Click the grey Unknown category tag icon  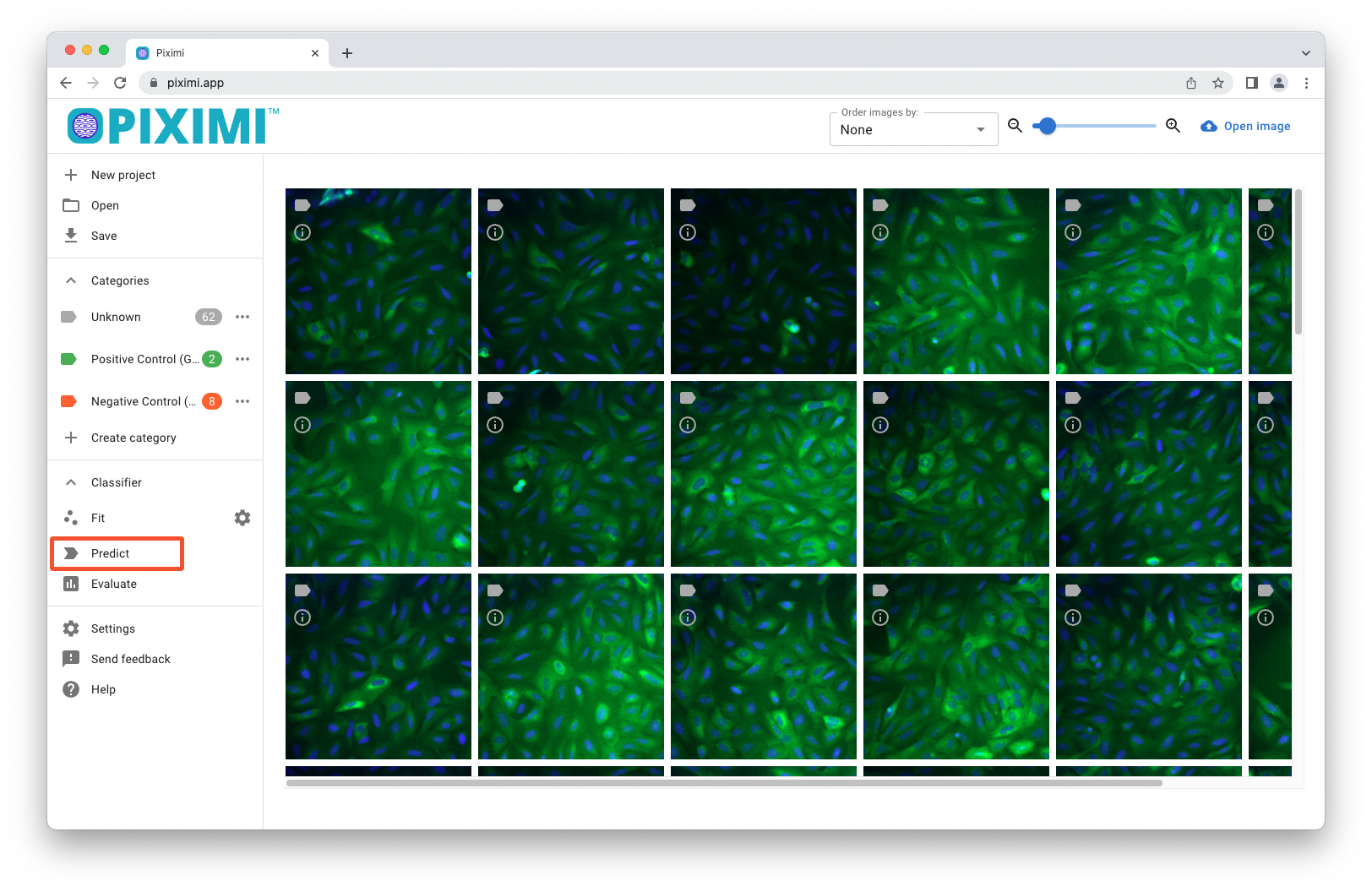pyautogui.click(x=69, y=317)
